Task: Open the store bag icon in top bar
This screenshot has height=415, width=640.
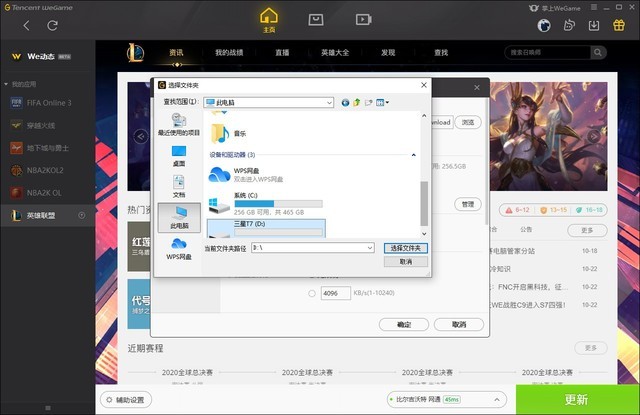Action: (316, 20)
